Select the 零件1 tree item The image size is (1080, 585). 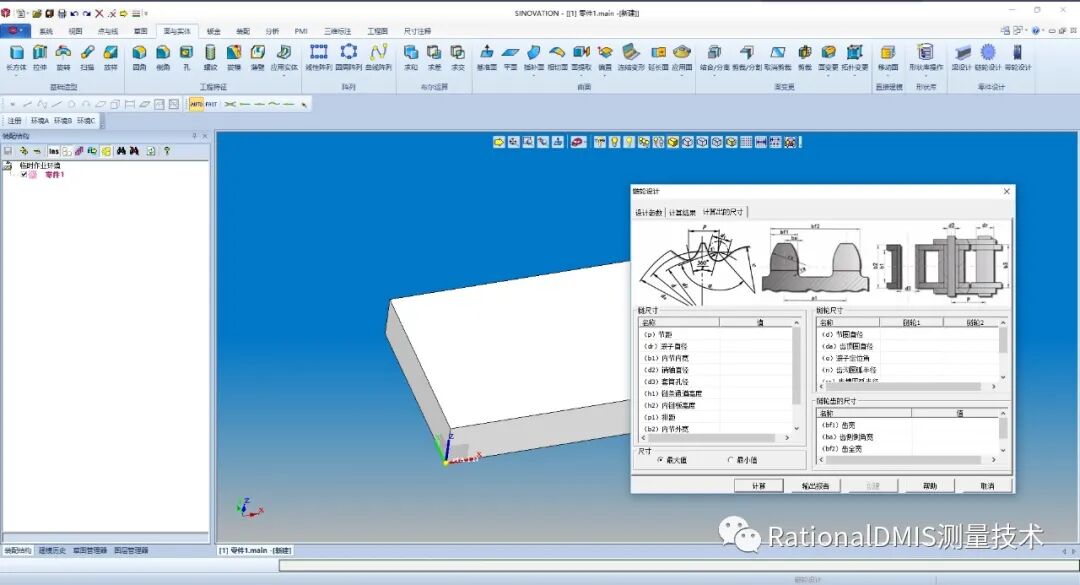[x=54, y=175]
